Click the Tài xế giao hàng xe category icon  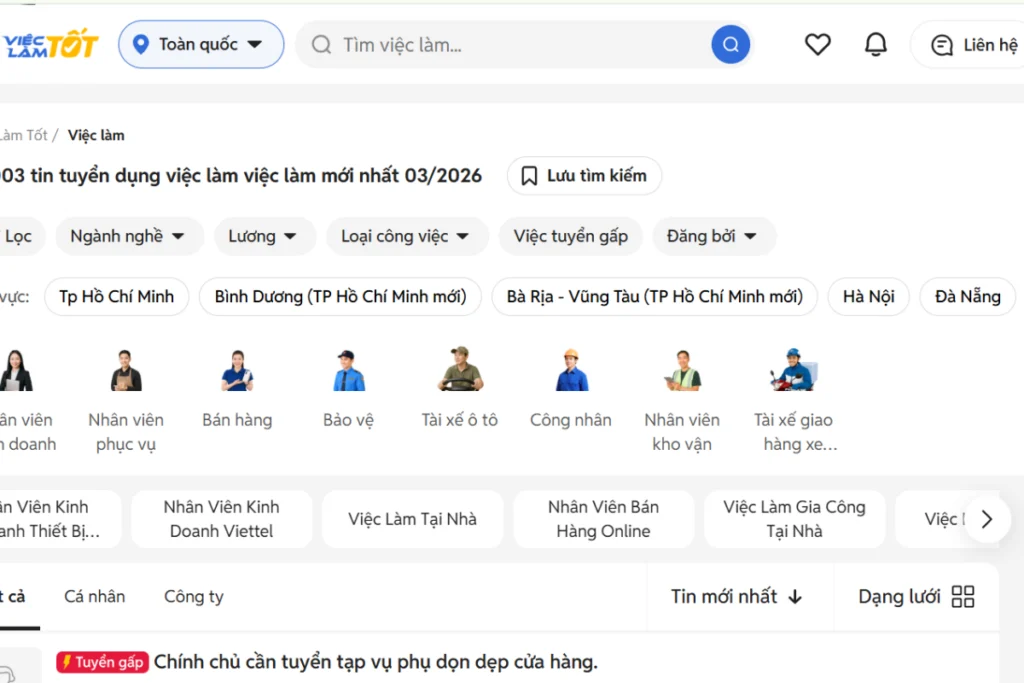click(793, 370)
